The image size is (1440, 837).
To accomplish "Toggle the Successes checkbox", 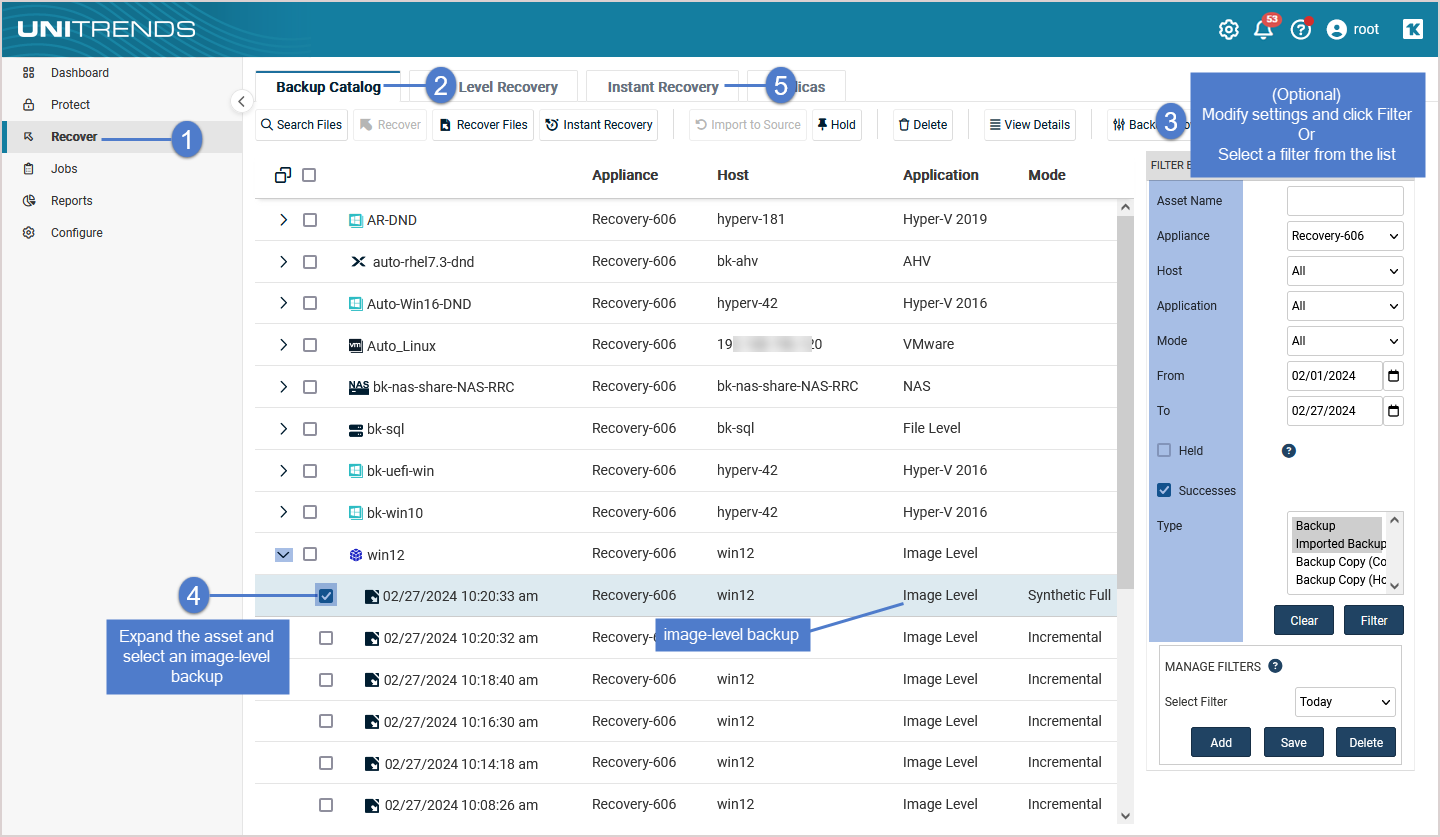I will pyautogui.click(x=1164, y=491).
